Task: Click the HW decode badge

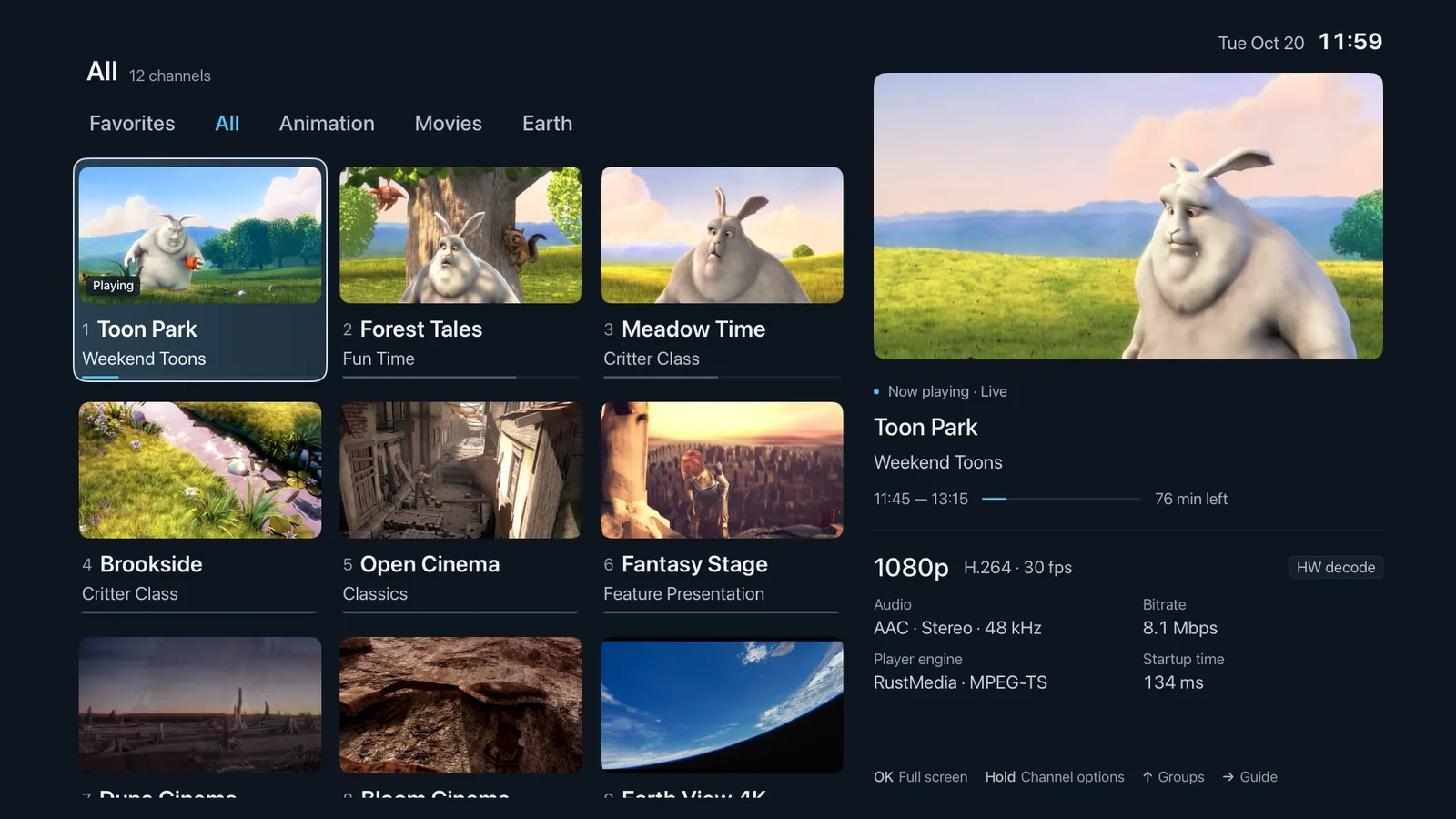Action: click(1336, 567)
